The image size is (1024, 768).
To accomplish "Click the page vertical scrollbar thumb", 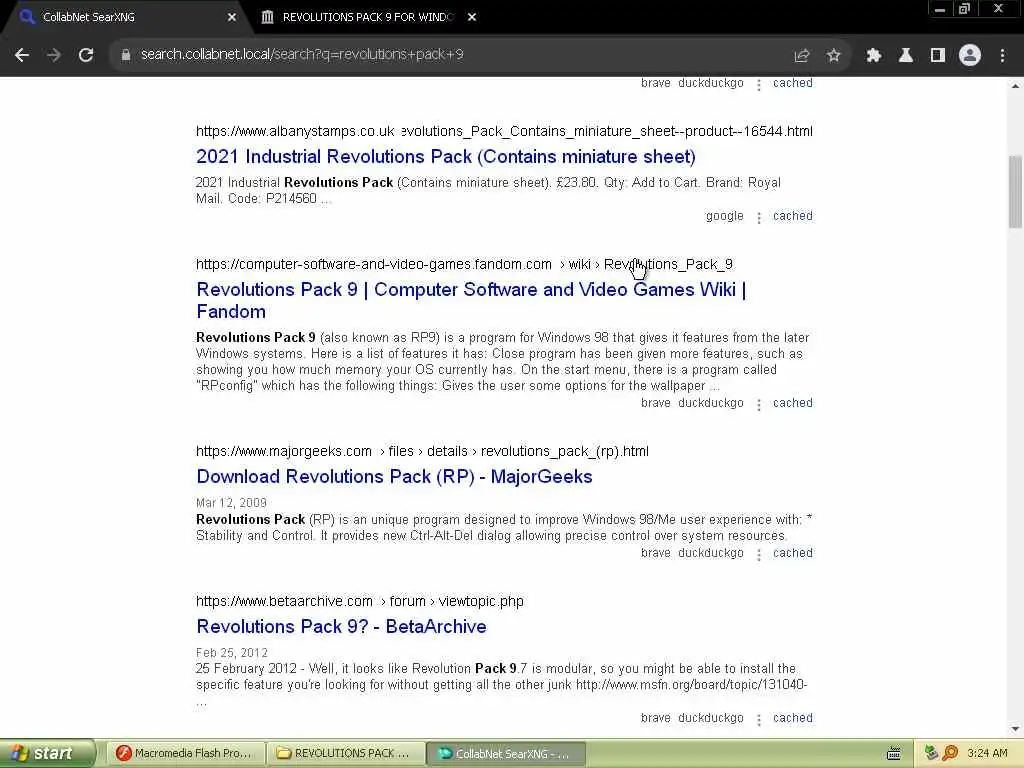I will pyautogui.click(x=1015, y=192).
